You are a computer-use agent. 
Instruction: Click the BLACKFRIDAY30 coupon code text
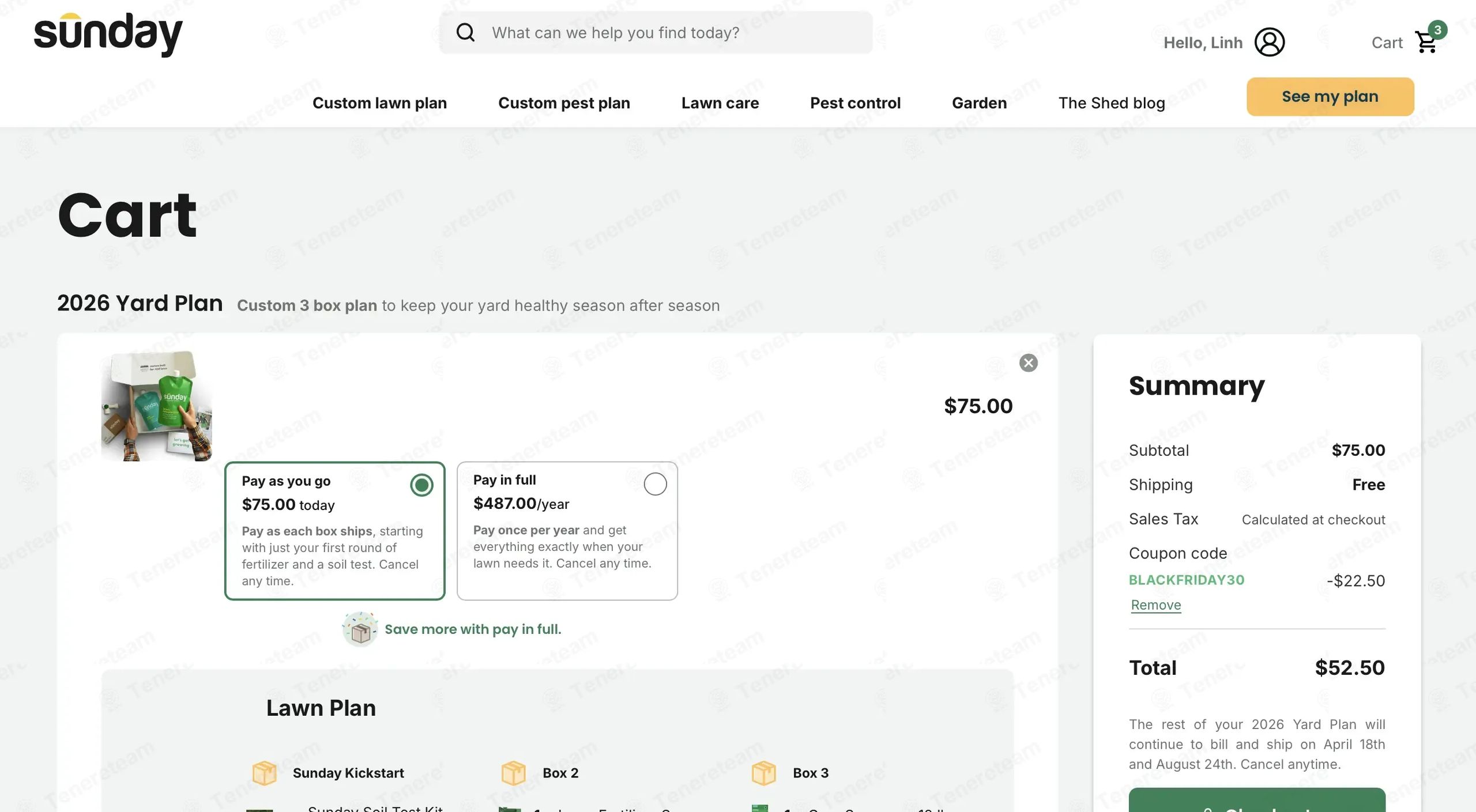[1187, 580]
